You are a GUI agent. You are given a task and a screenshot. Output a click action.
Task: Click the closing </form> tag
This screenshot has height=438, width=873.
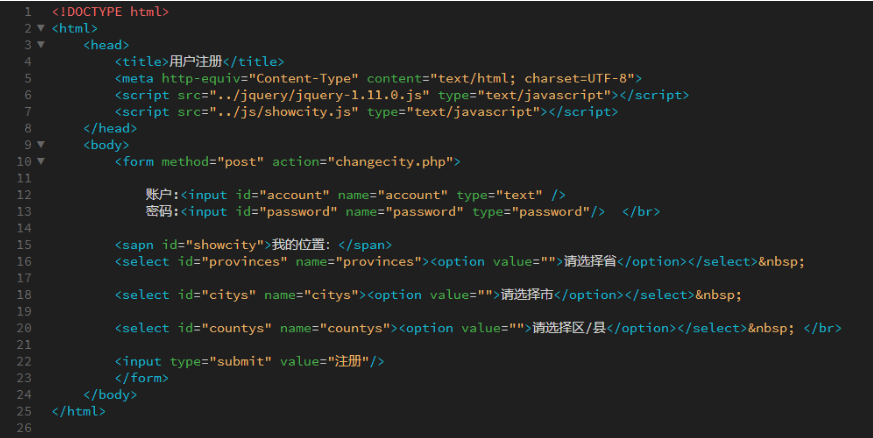(142, 378)
